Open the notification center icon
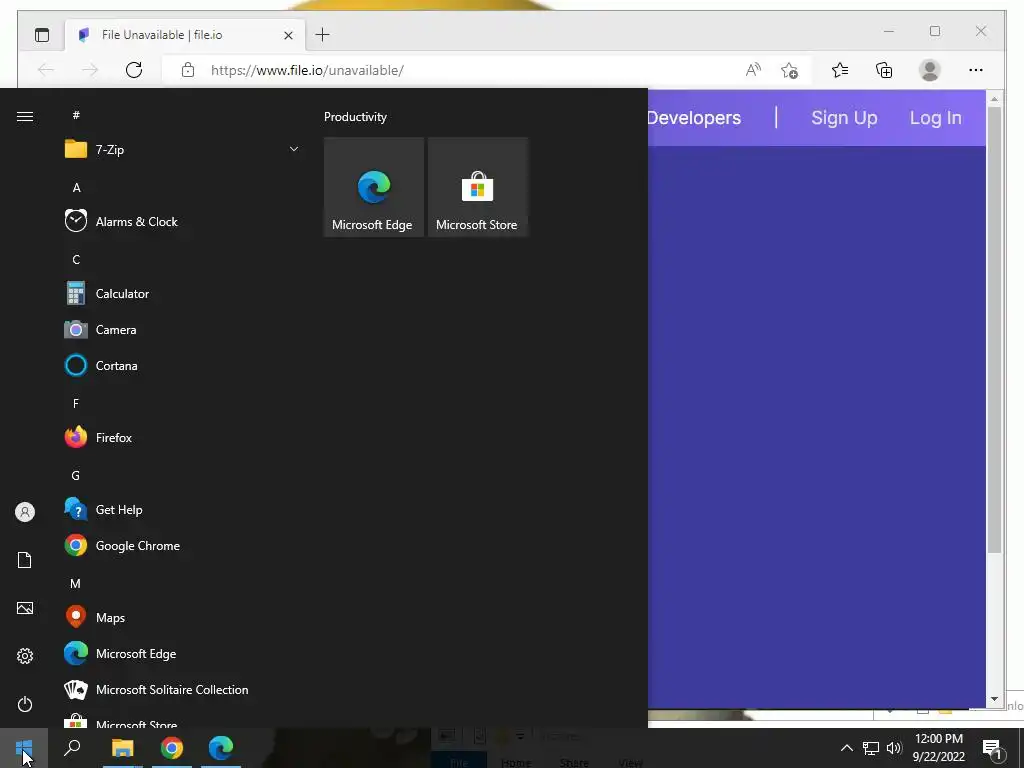Viewport: 1024px width, 768px height. tap(993, 749)
